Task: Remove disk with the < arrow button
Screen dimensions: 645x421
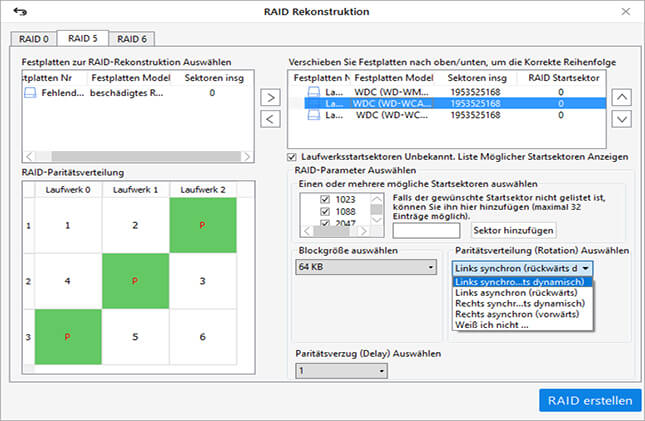Action: (x=270, y=119)
